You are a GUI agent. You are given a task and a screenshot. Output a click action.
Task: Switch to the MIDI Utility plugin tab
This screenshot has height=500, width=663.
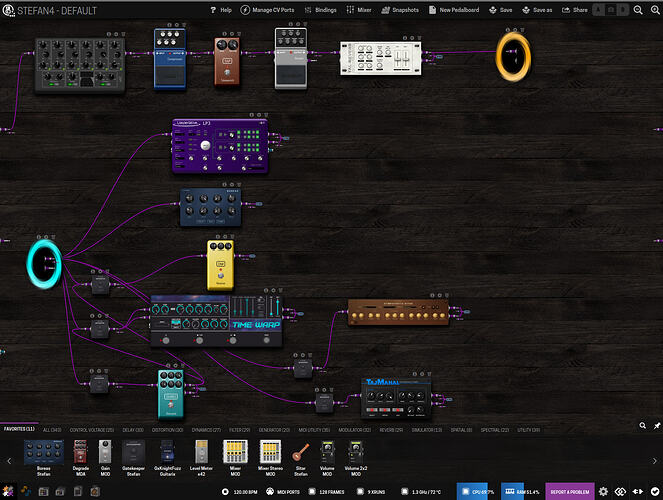pos(314,429)
